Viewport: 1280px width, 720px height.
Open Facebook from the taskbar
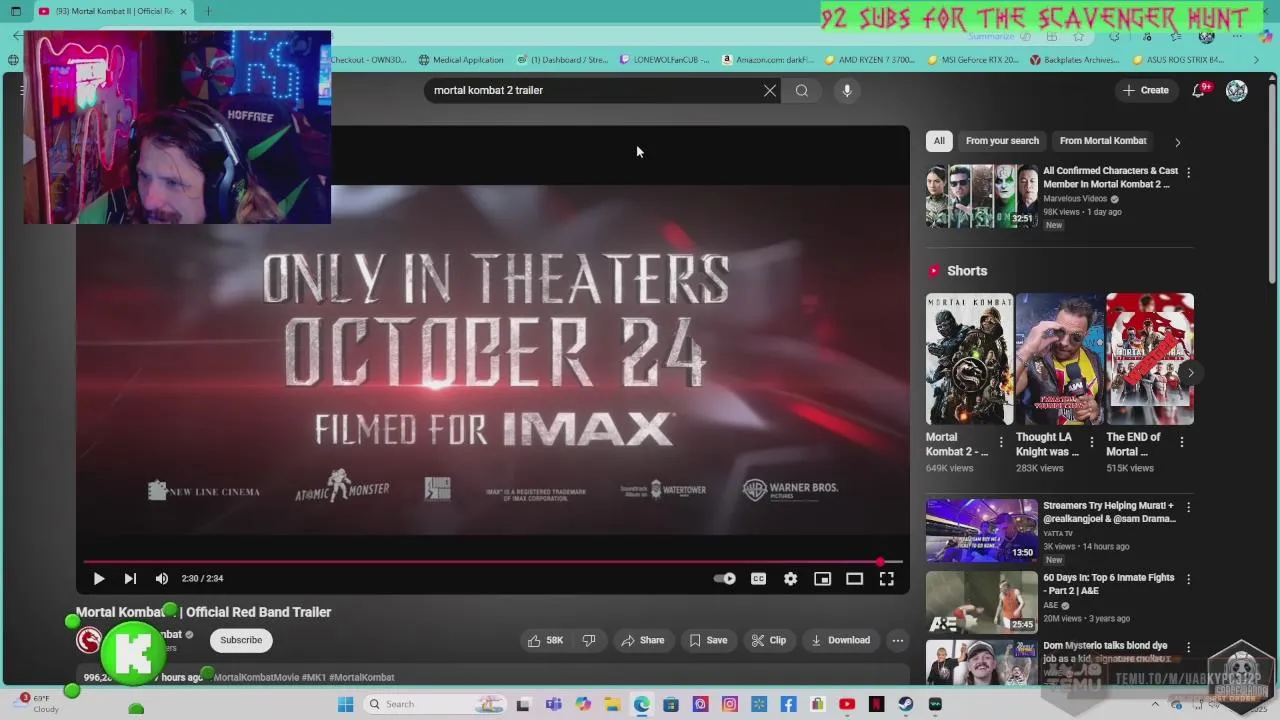[788, 704]
